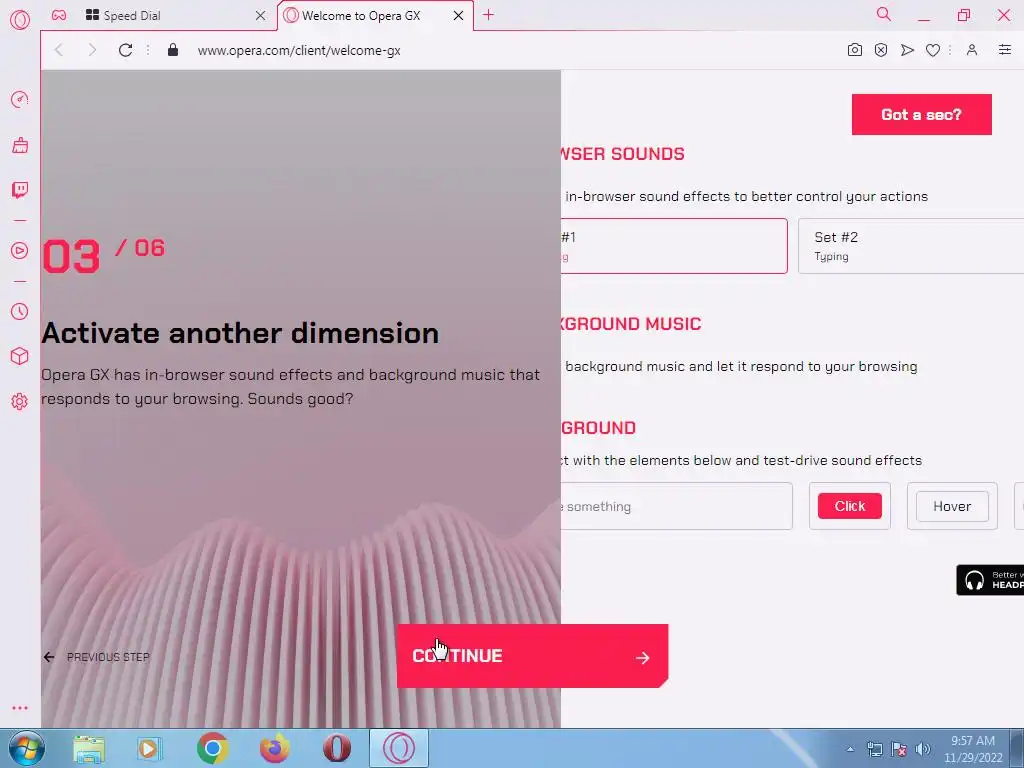The image size is (1024, 768).
Task: Close the Speed Dial tab
Action: 261,16
